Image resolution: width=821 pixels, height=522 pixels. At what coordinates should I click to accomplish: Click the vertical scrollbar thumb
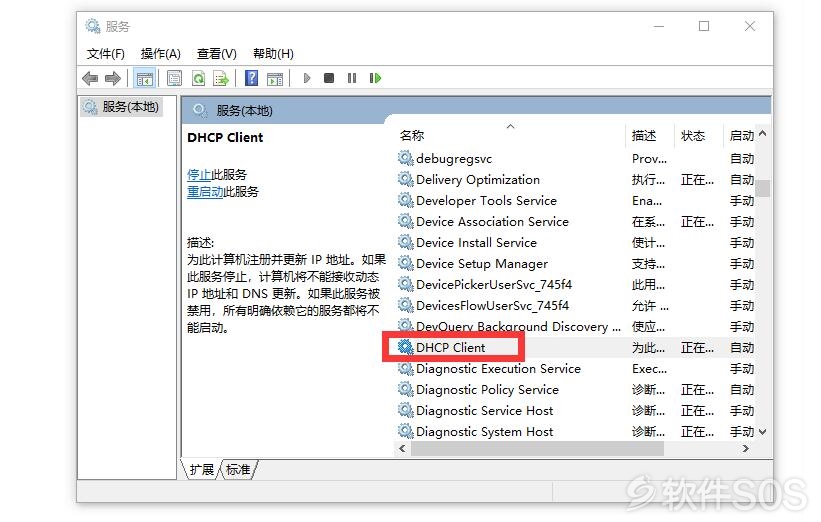tap(763, 188)
